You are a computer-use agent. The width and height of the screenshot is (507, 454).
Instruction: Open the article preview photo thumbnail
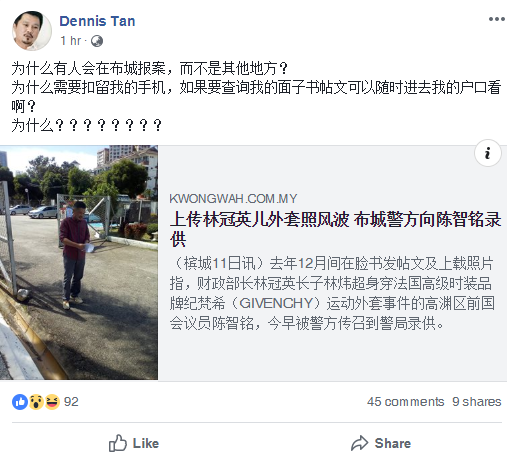(79, 262)
